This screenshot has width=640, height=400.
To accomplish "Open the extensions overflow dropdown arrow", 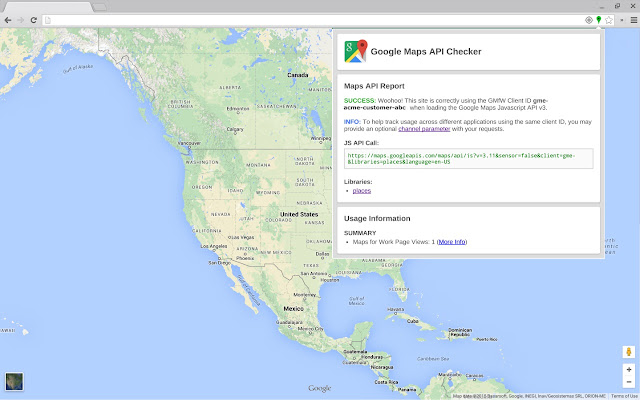I will (622, 20).
